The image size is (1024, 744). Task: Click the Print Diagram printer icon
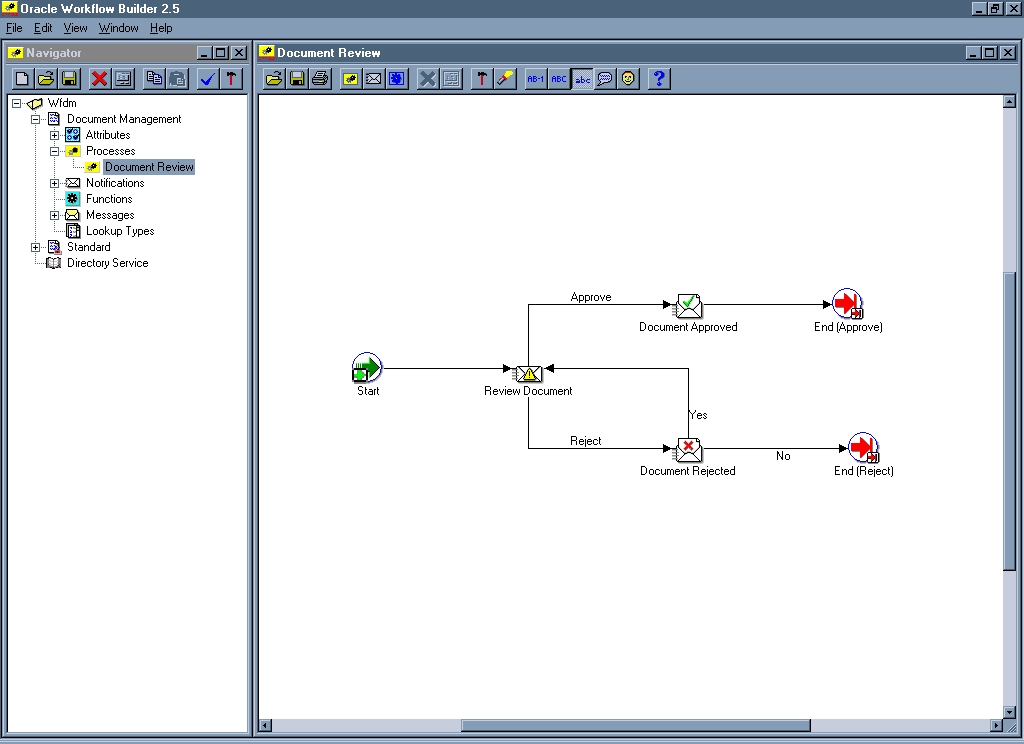(320, 79)
